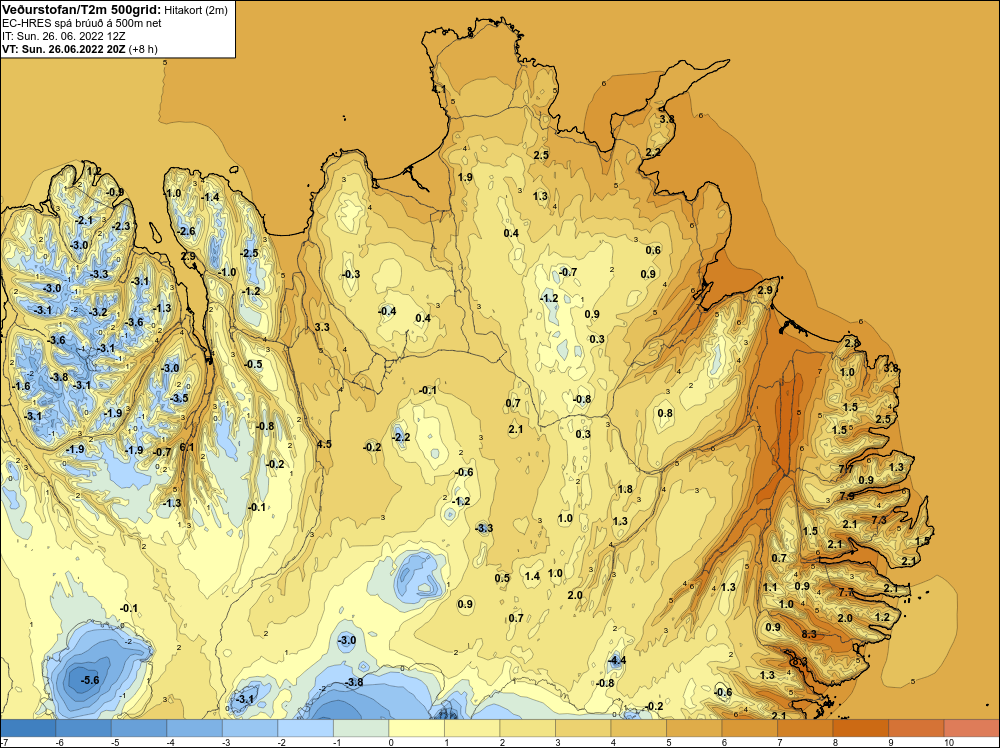Click the '-1.6' temperature value
Viewport: 1000px width, 748px height.
tap(21, 386)
